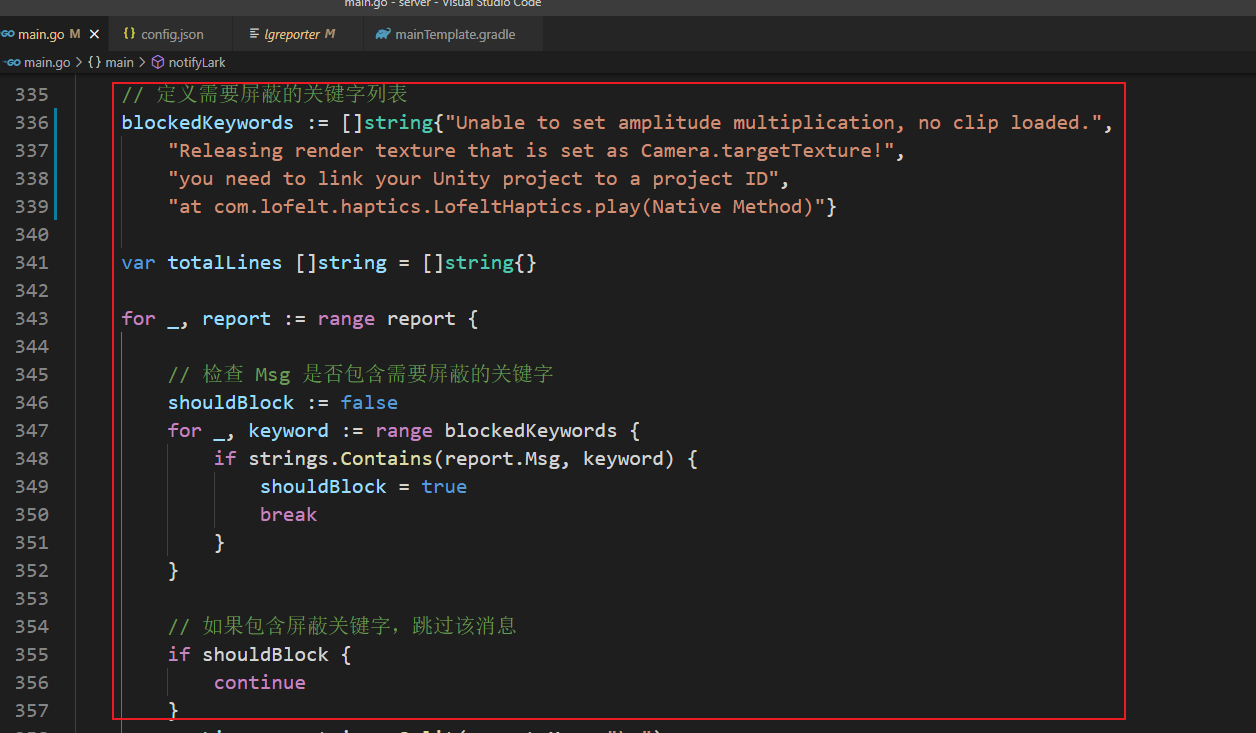Viewport: 1256px width, 733px height.
Task: Select the main package breadcrumb
Action: [119, 62]
